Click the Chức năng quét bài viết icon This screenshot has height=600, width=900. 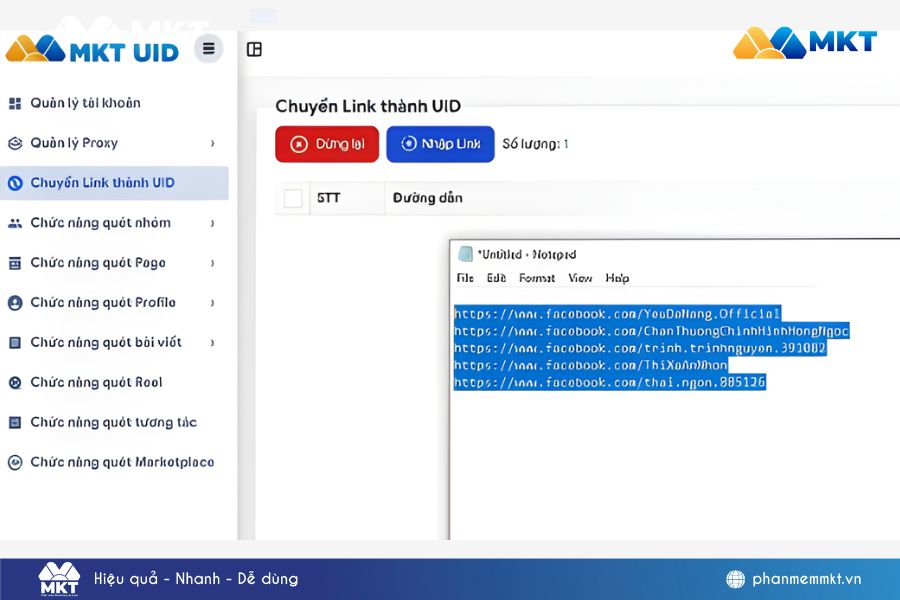tap(13, 342)
